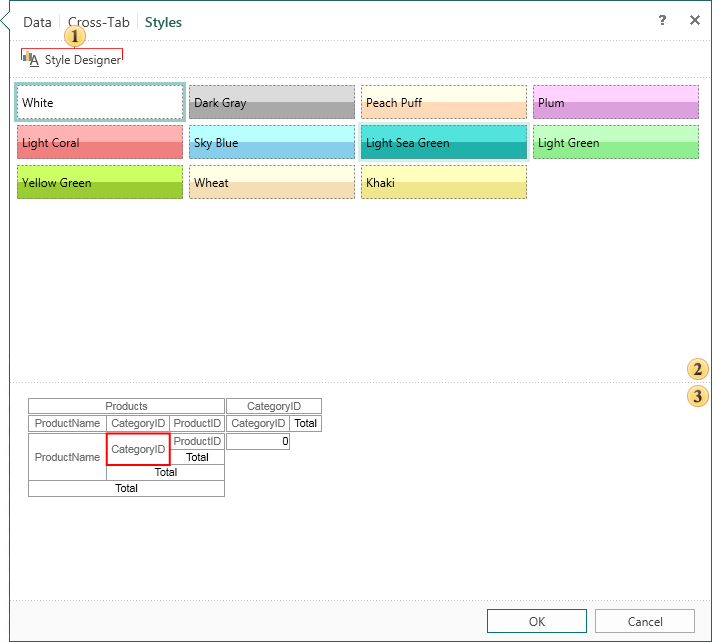Pick the Light Green style
This screenshot has height=642, width=712.
(x=615, y=142)
